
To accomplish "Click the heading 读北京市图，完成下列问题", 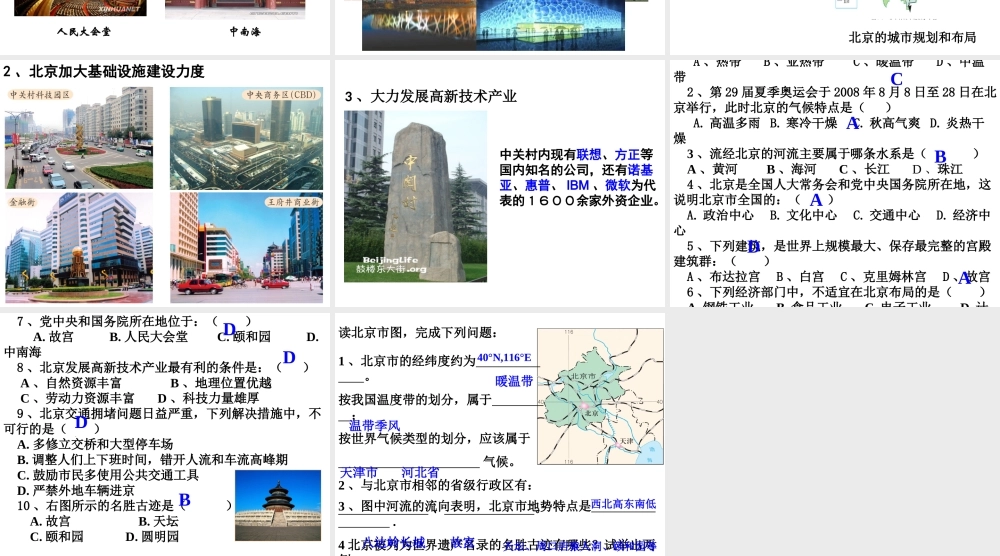I will pyautogui.click(x=418, y=332).
